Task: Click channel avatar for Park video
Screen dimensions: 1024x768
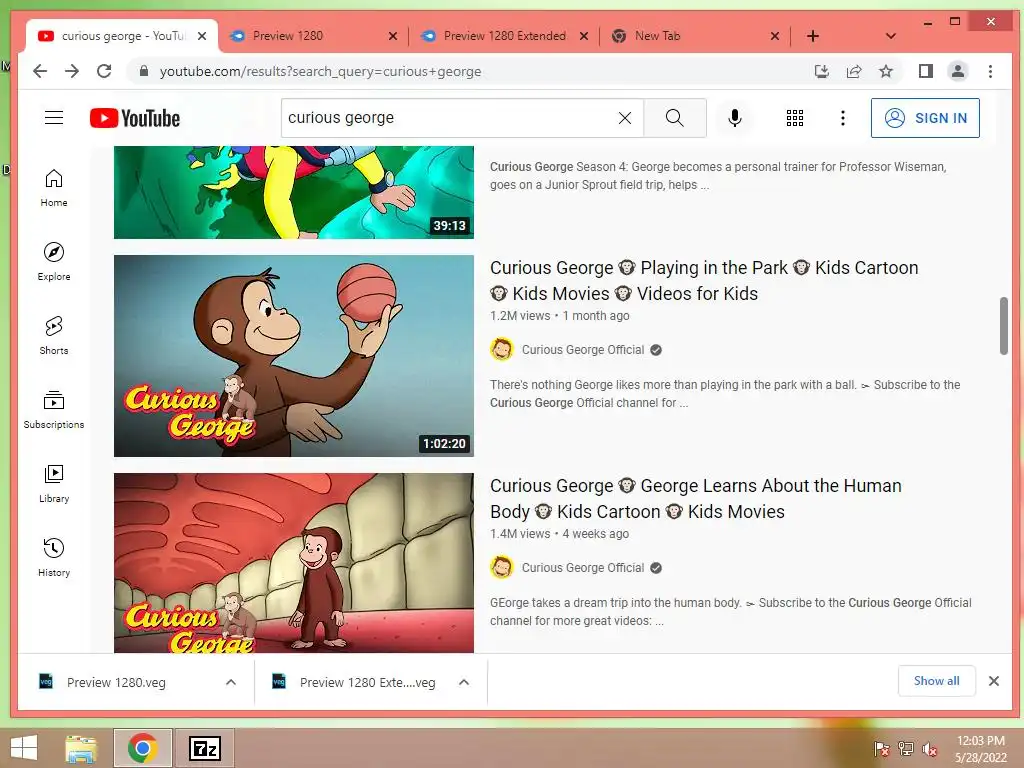Action: click(502, 349)
